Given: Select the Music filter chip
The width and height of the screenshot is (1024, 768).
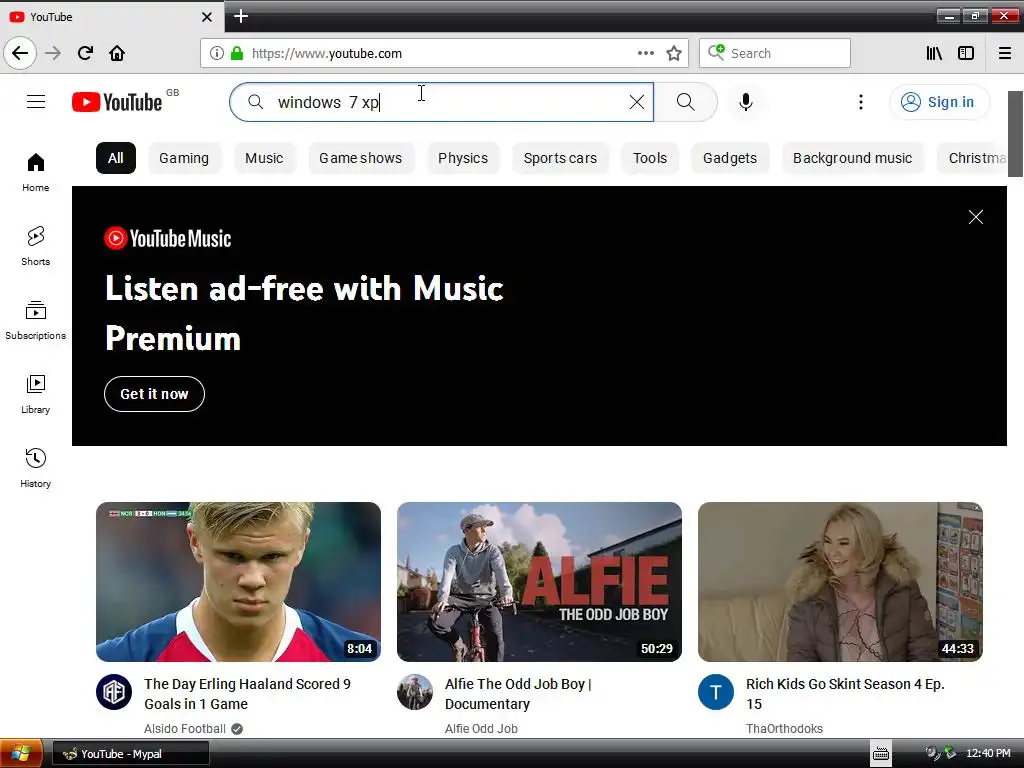Looking at the screenshot, I should pos(264,158).
